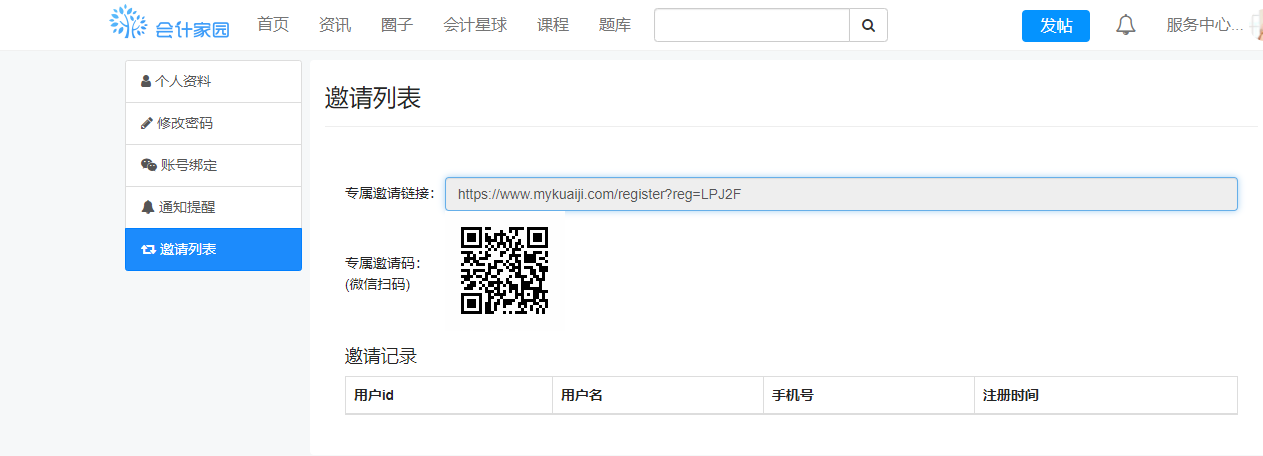Screen dimensions: 1263x456
Task: Click the 用户名 column header
Action: [657, 395]
